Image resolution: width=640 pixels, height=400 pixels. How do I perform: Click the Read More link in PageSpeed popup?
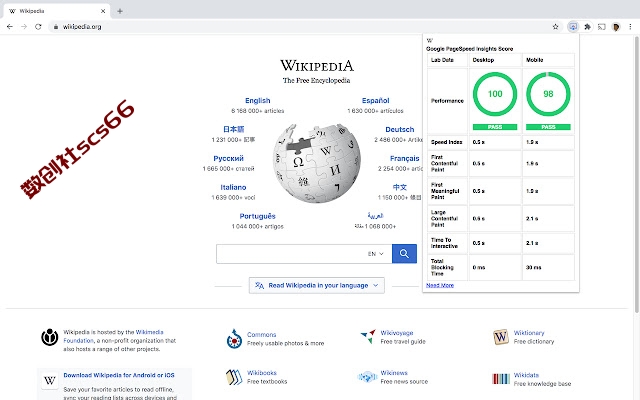tap(440, 285)
